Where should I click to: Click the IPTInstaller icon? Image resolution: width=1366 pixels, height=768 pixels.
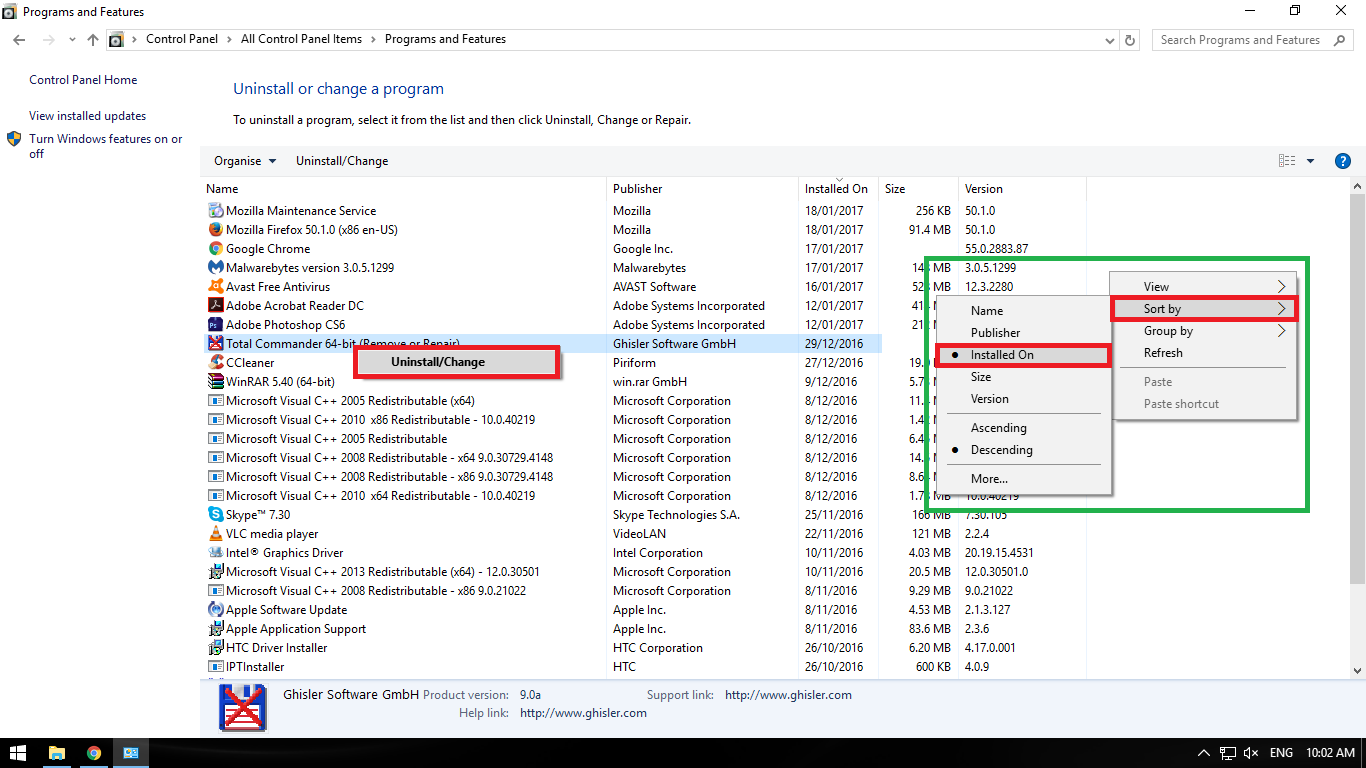click(215, 667)
